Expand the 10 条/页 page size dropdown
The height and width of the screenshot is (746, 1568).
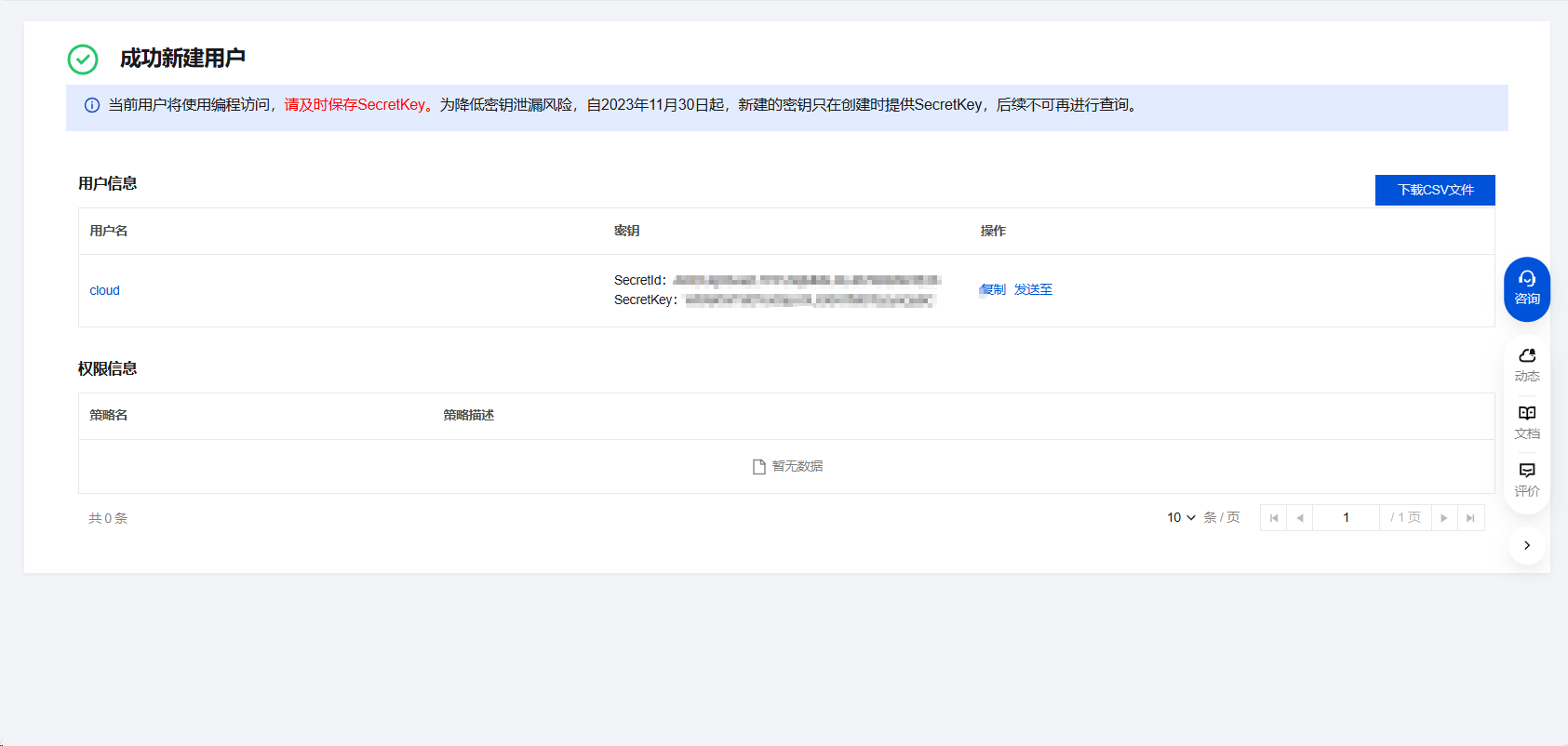[x=1181, y=518]
